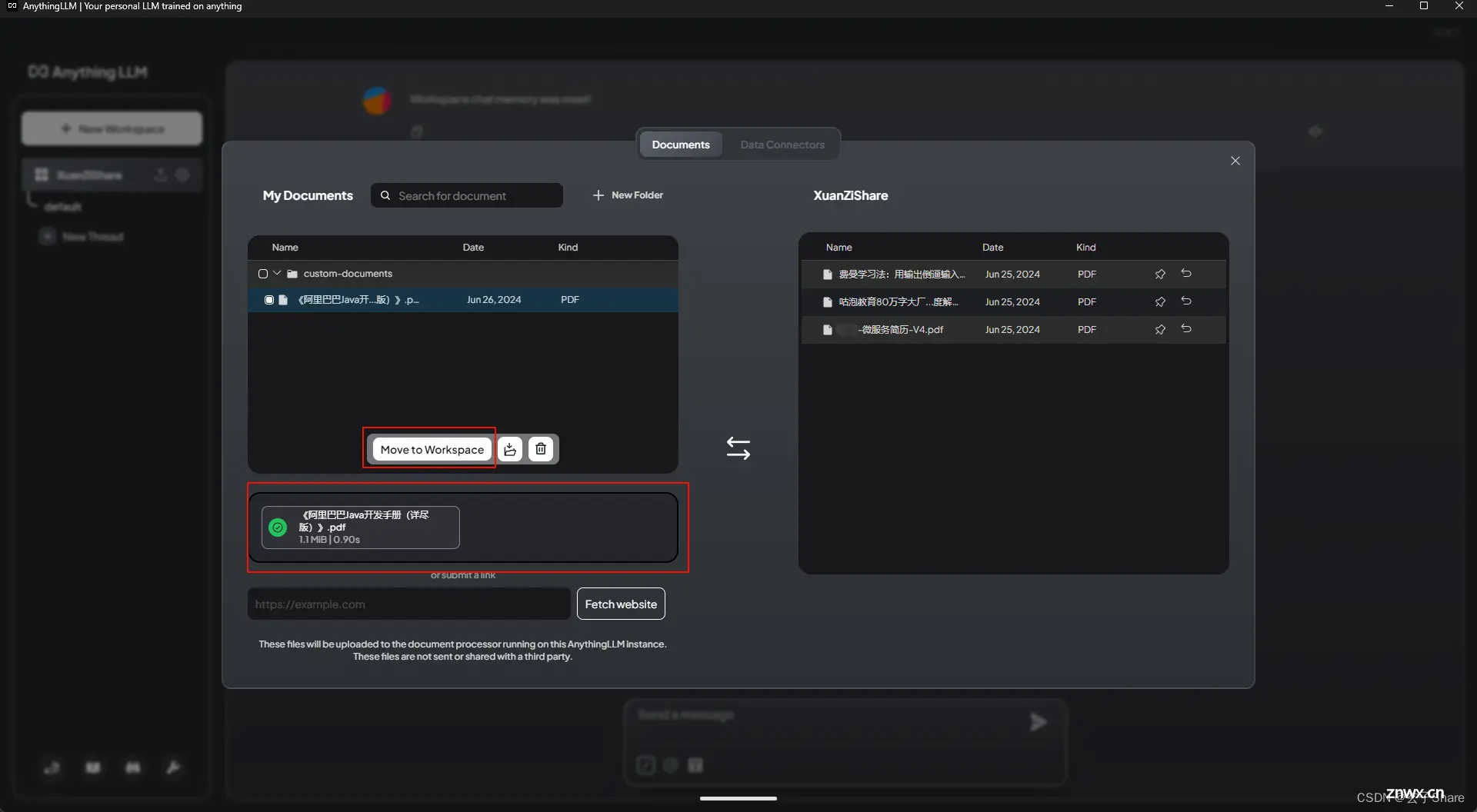Open the default thread
The width and height of the screenshot is (1477, 812).
pos(62,207)
